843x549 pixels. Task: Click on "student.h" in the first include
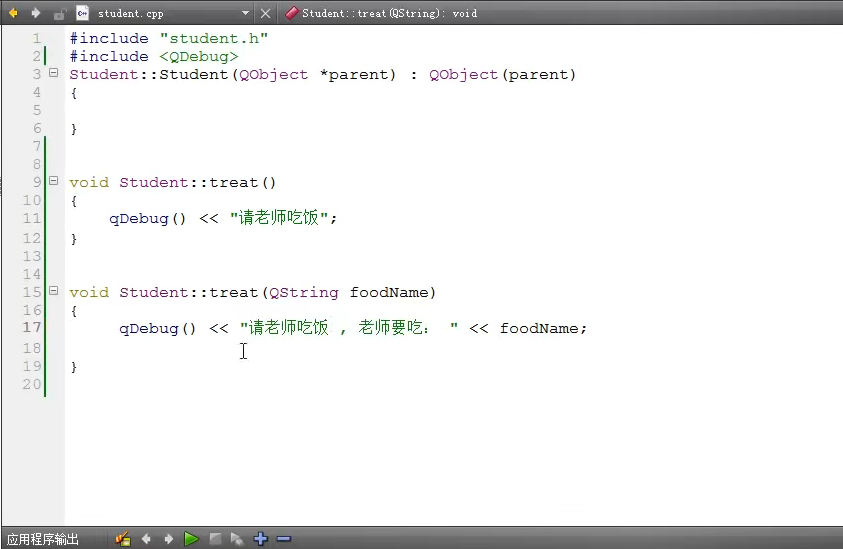[x=214, y=39]
